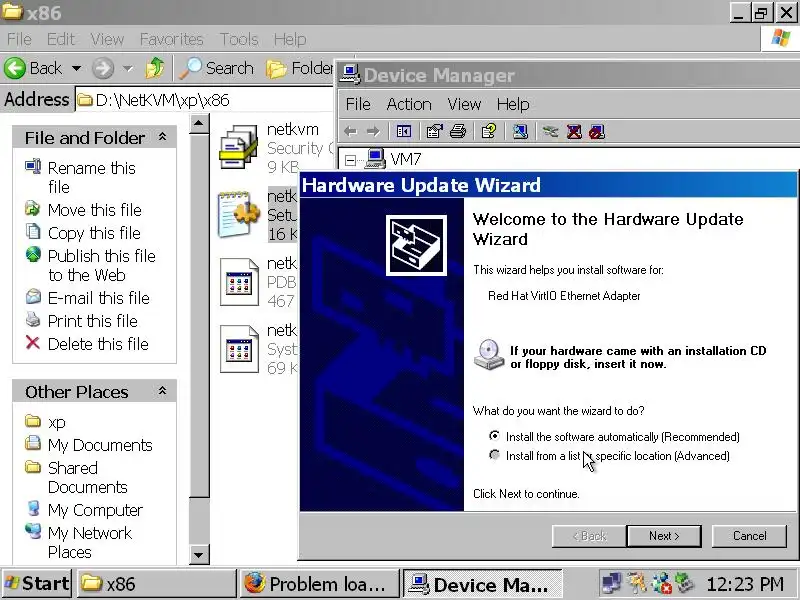Open Search in the Explorer toolbar
This screenshot has height=600, width=800.
(x=218, y=68)
